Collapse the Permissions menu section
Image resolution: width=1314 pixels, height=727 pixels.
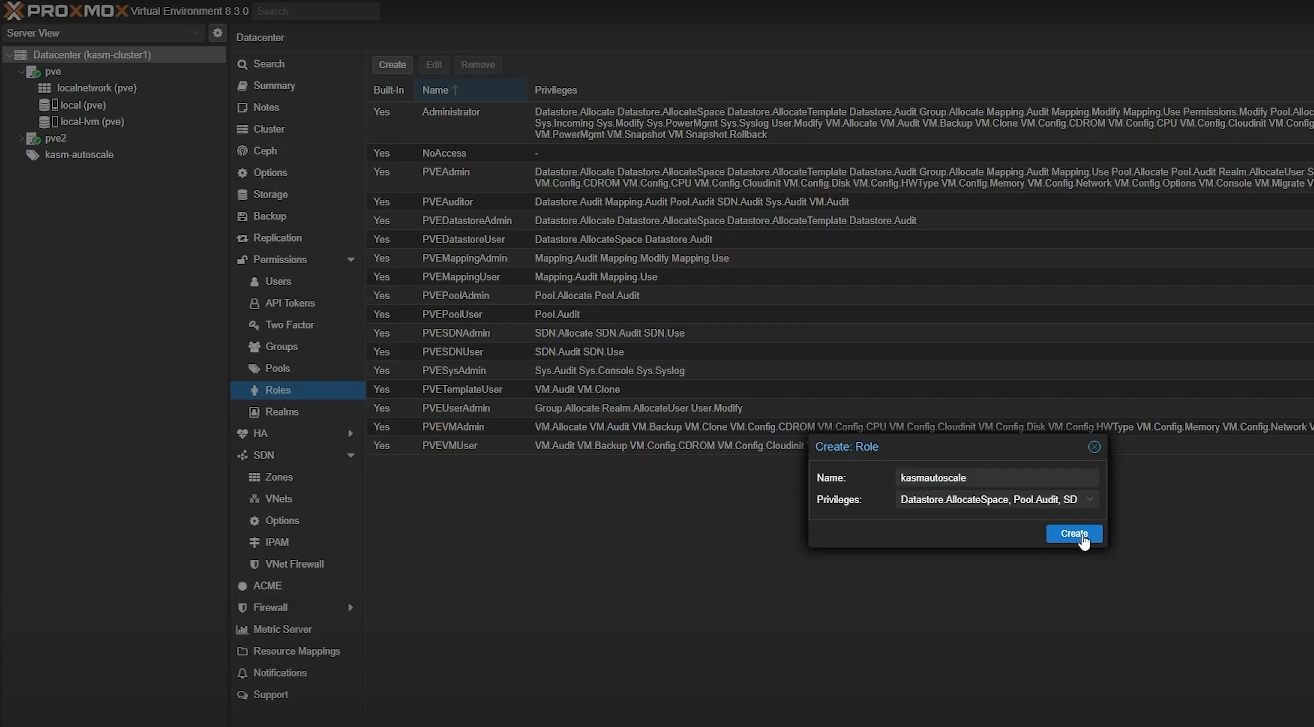[350, 260]
